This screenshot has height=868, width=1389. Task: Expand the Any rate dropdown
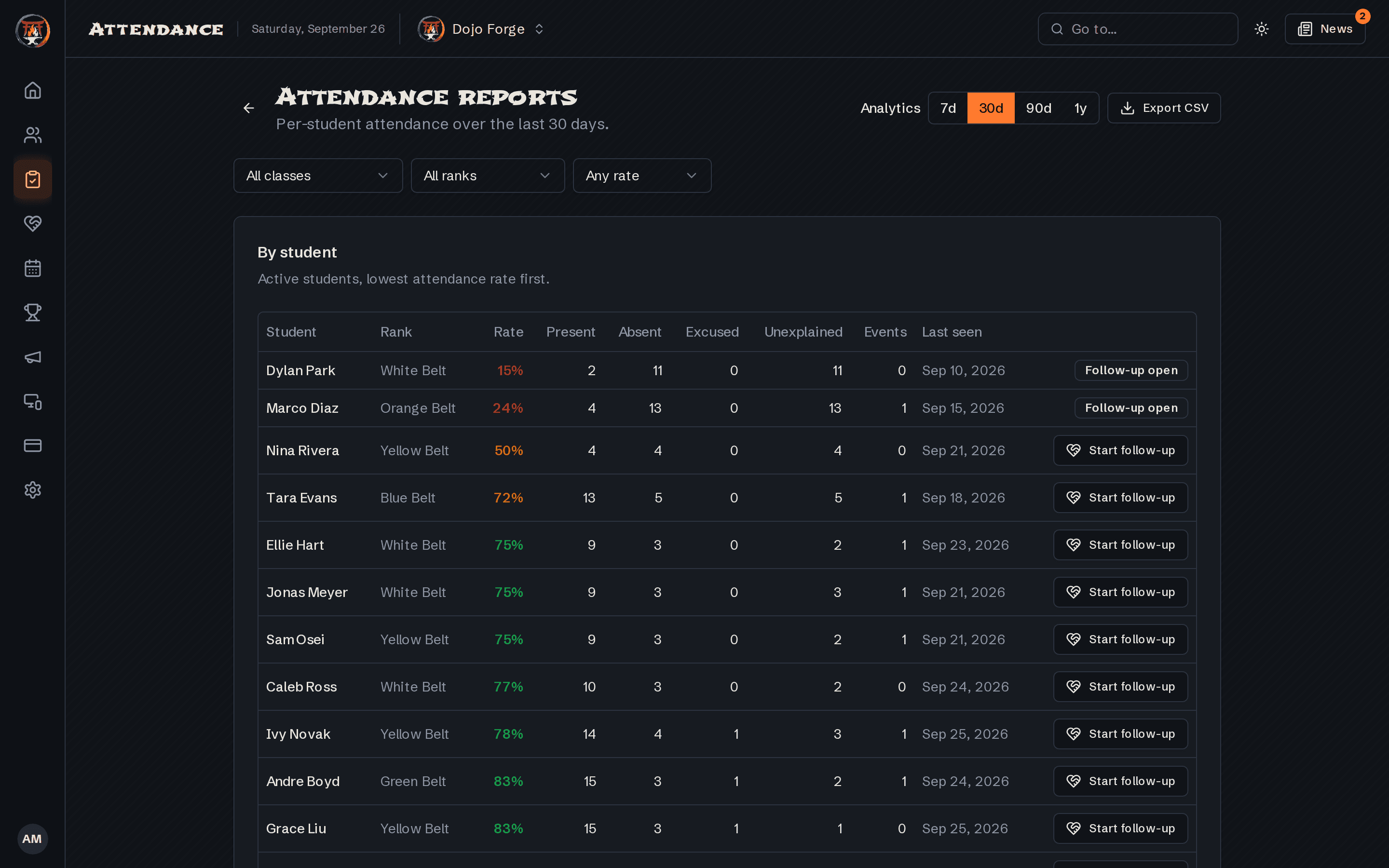[x=642, y=176]
